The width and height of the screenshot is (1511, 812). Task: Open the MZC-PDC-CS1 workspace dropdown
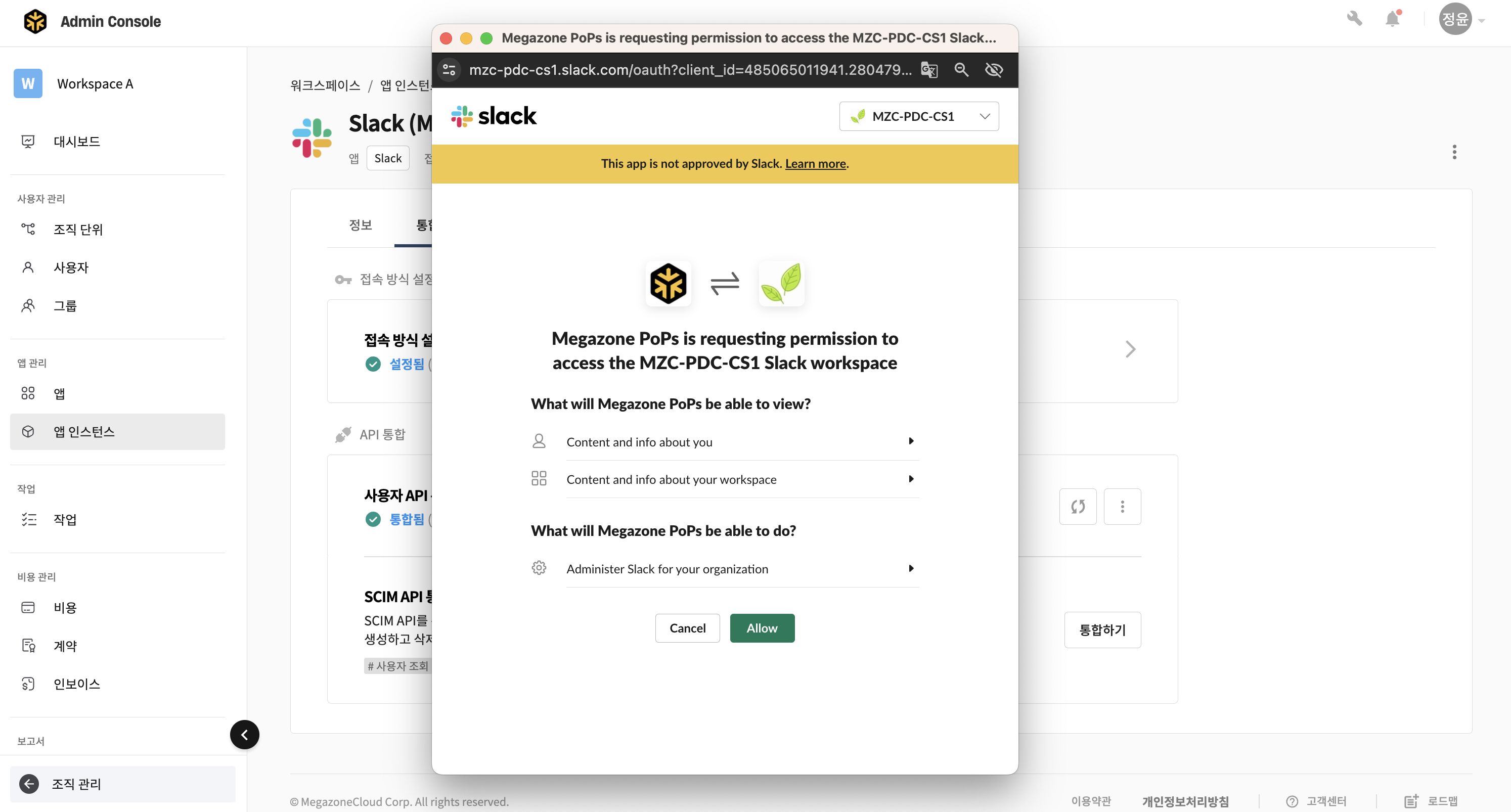[x=918, y=116]
